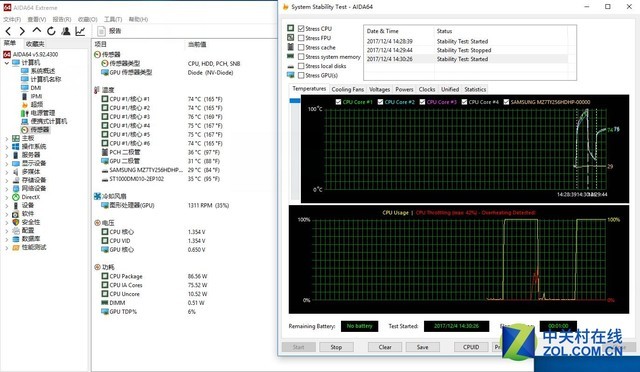Go back with the left arrow toolbar icon
Viewport: 640px width, 372px height.
8,31
